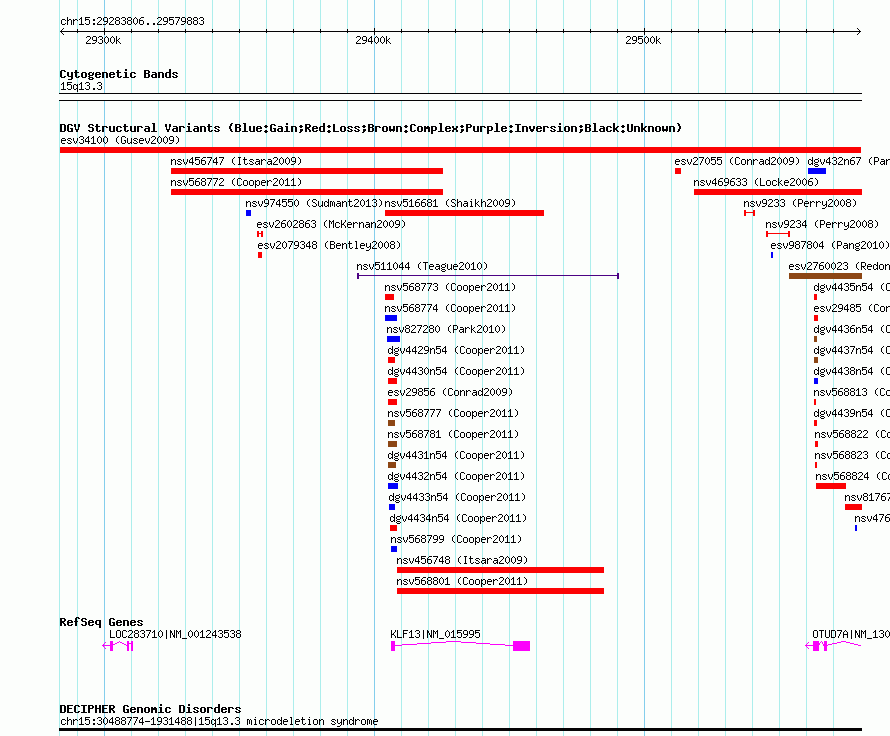Open KLF13|NM_015995 gene label
Image resolution: width=890 pixels, height=736 pixels.
point(435,634)
